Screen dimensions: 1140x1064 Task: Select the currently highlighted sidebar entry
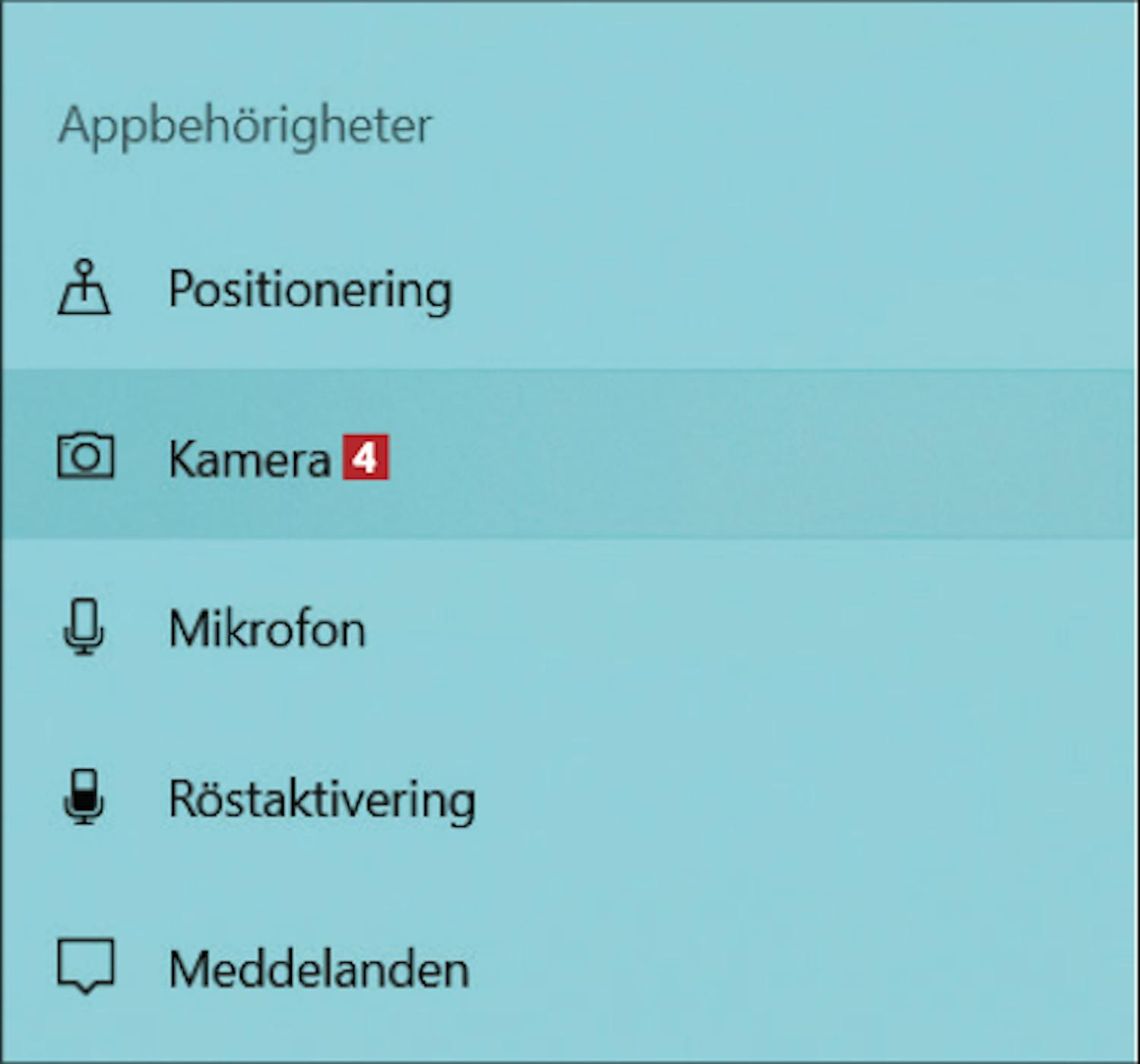[x=249, y=459]
